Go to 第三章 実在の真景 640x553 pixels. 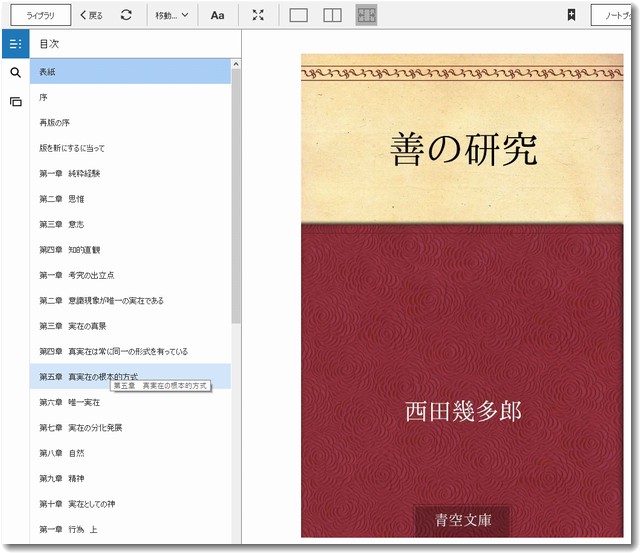[130, 326]
